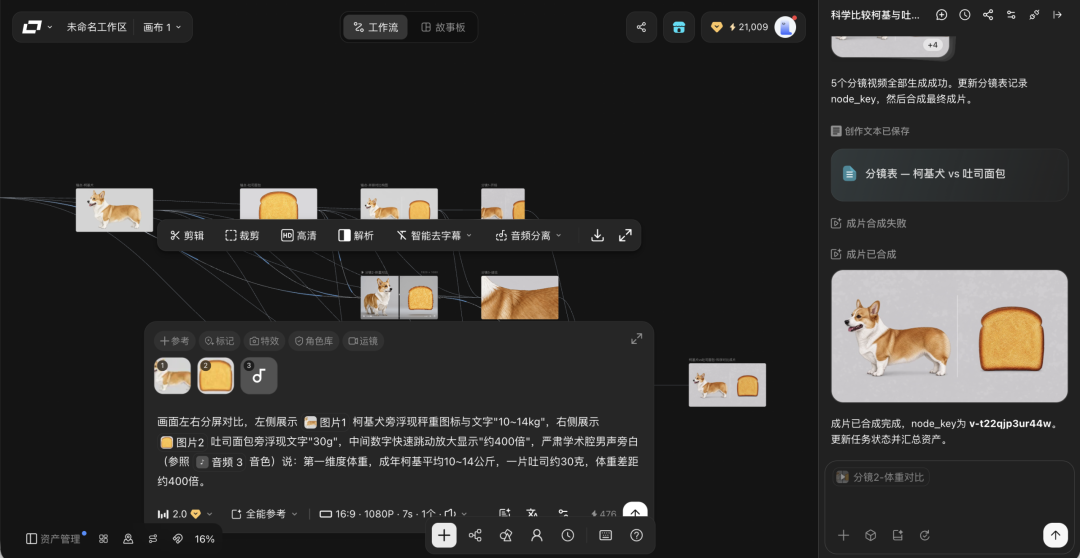Viewport: 1080px width, 558px height.
Task: Click the 解析 analyze option
Action: pos(355,236)
